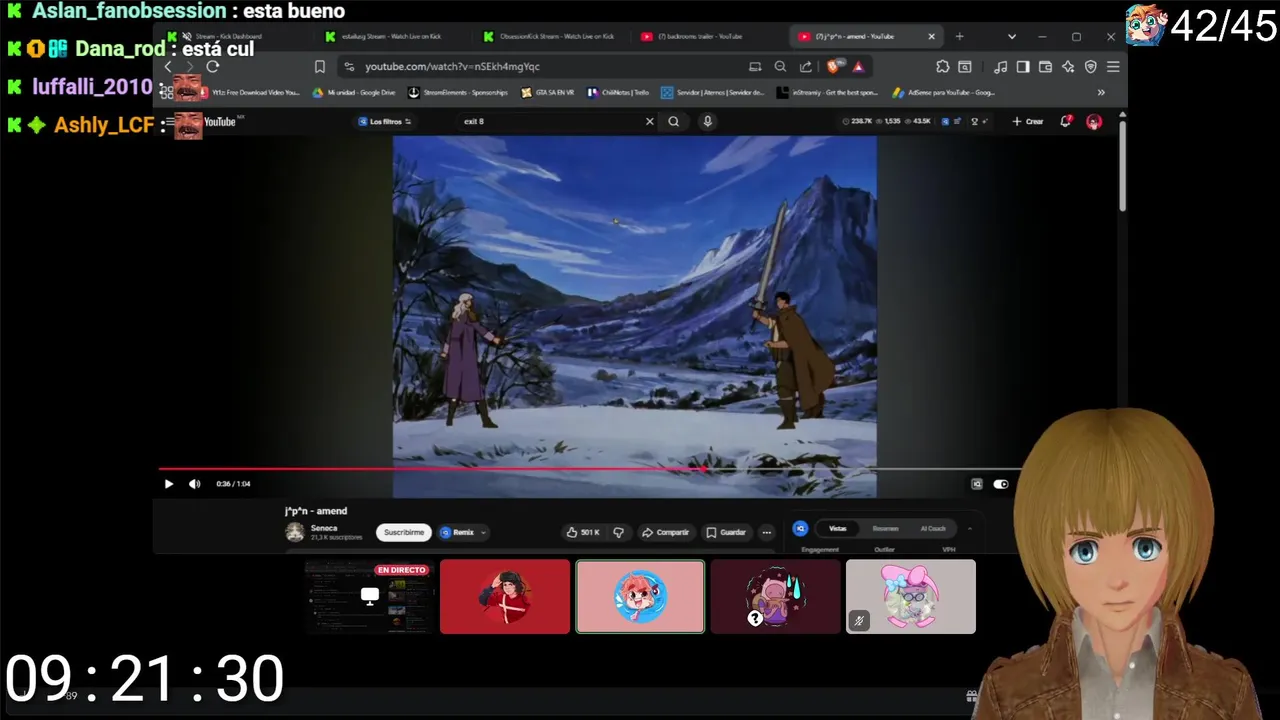
Task: Dislike the video with thumbs-down
Action: coord(618,532)
